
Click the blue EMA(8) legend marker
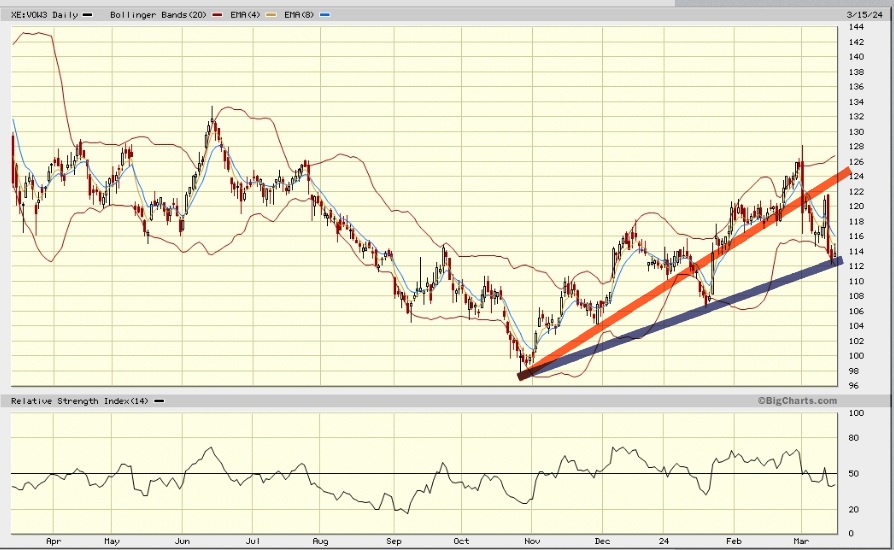[x=325, y=15]
